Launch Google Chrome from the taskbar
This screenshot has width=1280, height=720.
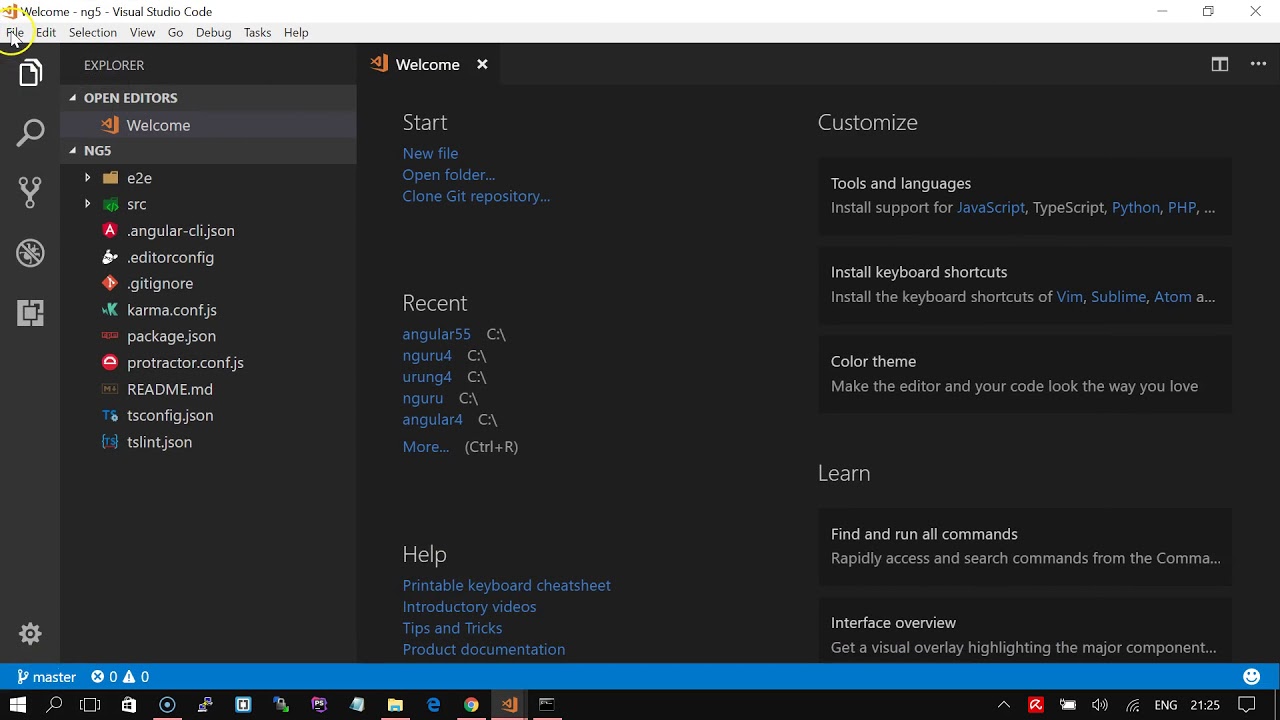click(x=471, y=705)
